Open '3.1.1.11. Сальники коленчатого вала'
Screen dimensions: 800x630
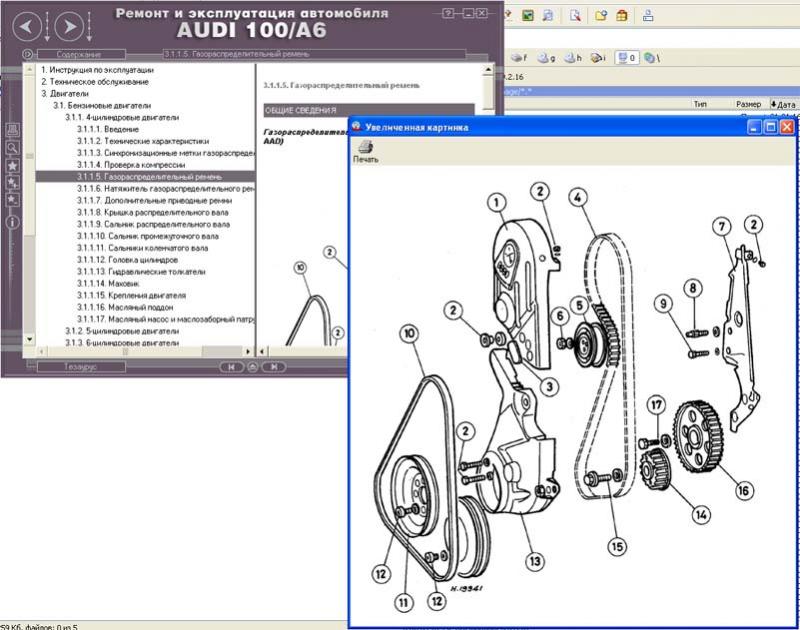tap(142, 248)
